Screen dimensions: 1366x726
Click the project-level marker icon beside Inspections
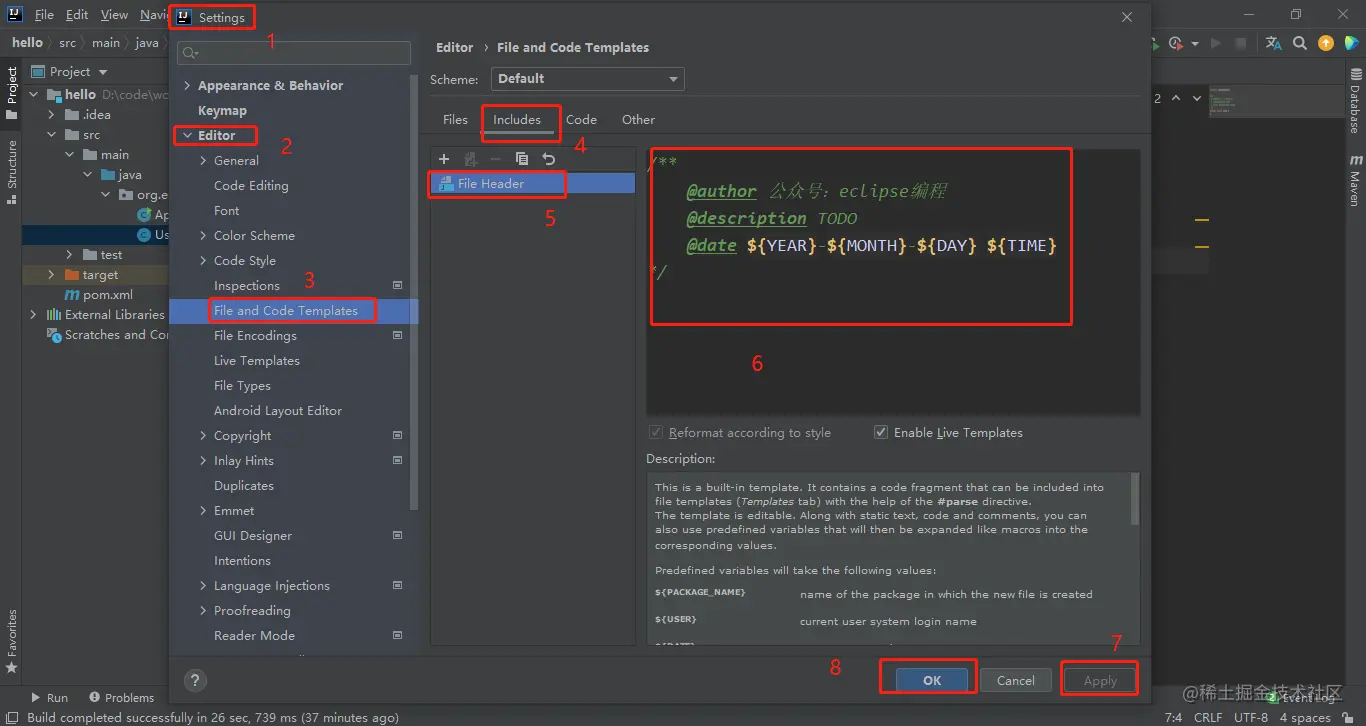click(x=397, y=285)
